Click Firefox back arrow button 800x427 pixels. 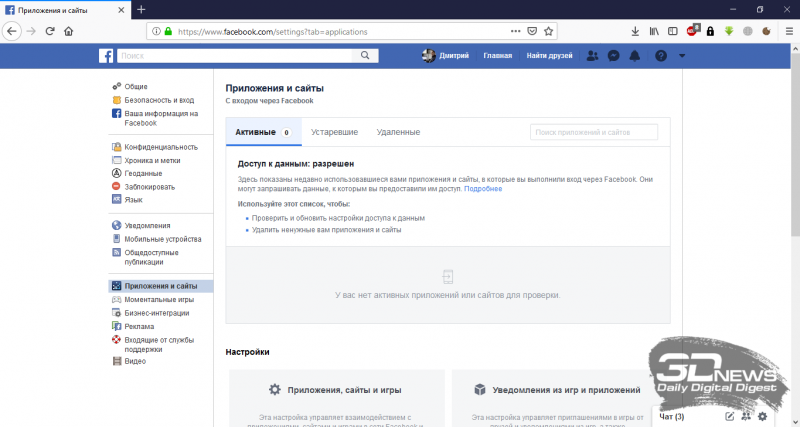point(12,31)
